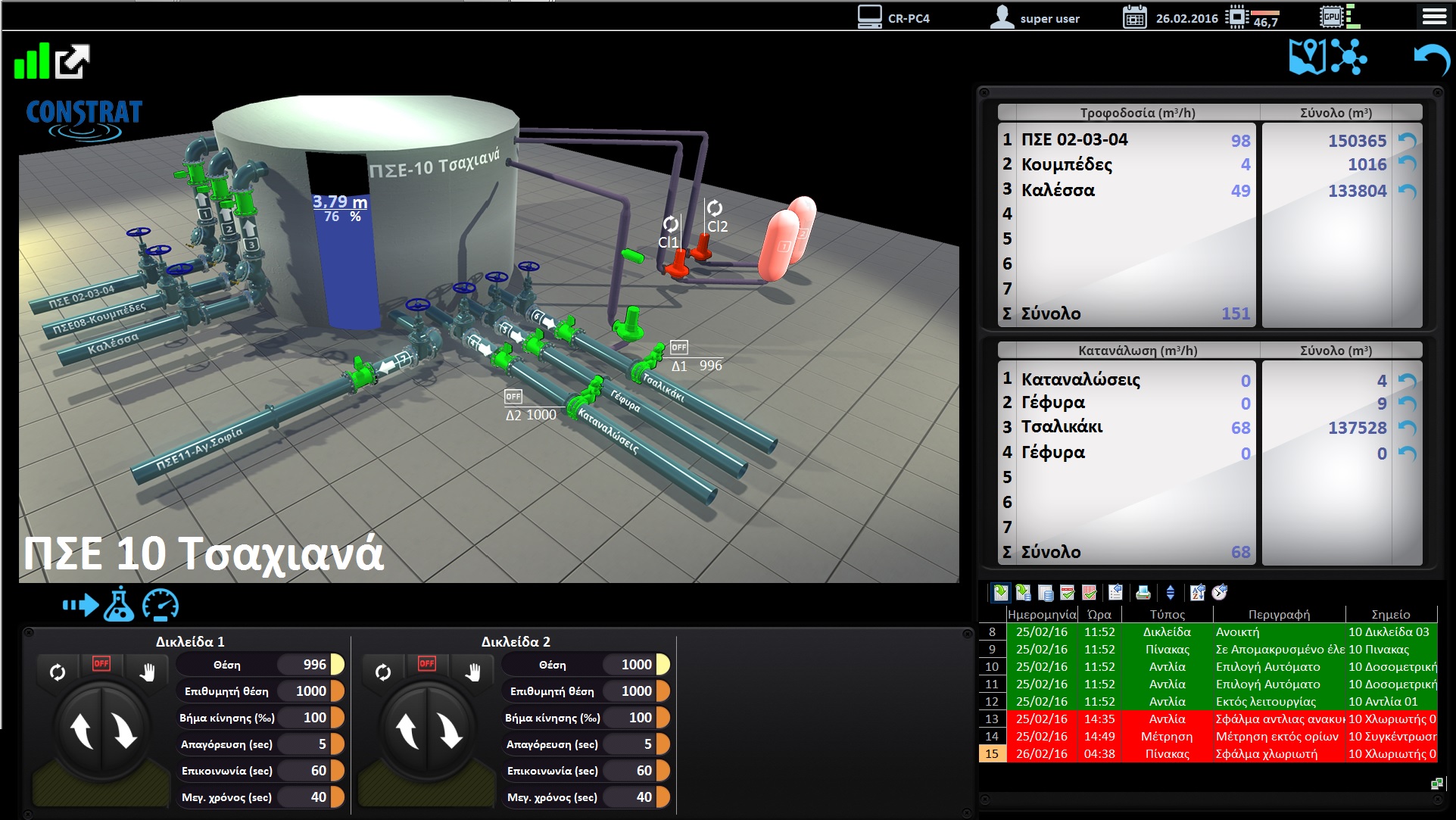Click the blue up-down expand arrows in alarm toolbar

pyautogui.click(x=1170, y=593)
